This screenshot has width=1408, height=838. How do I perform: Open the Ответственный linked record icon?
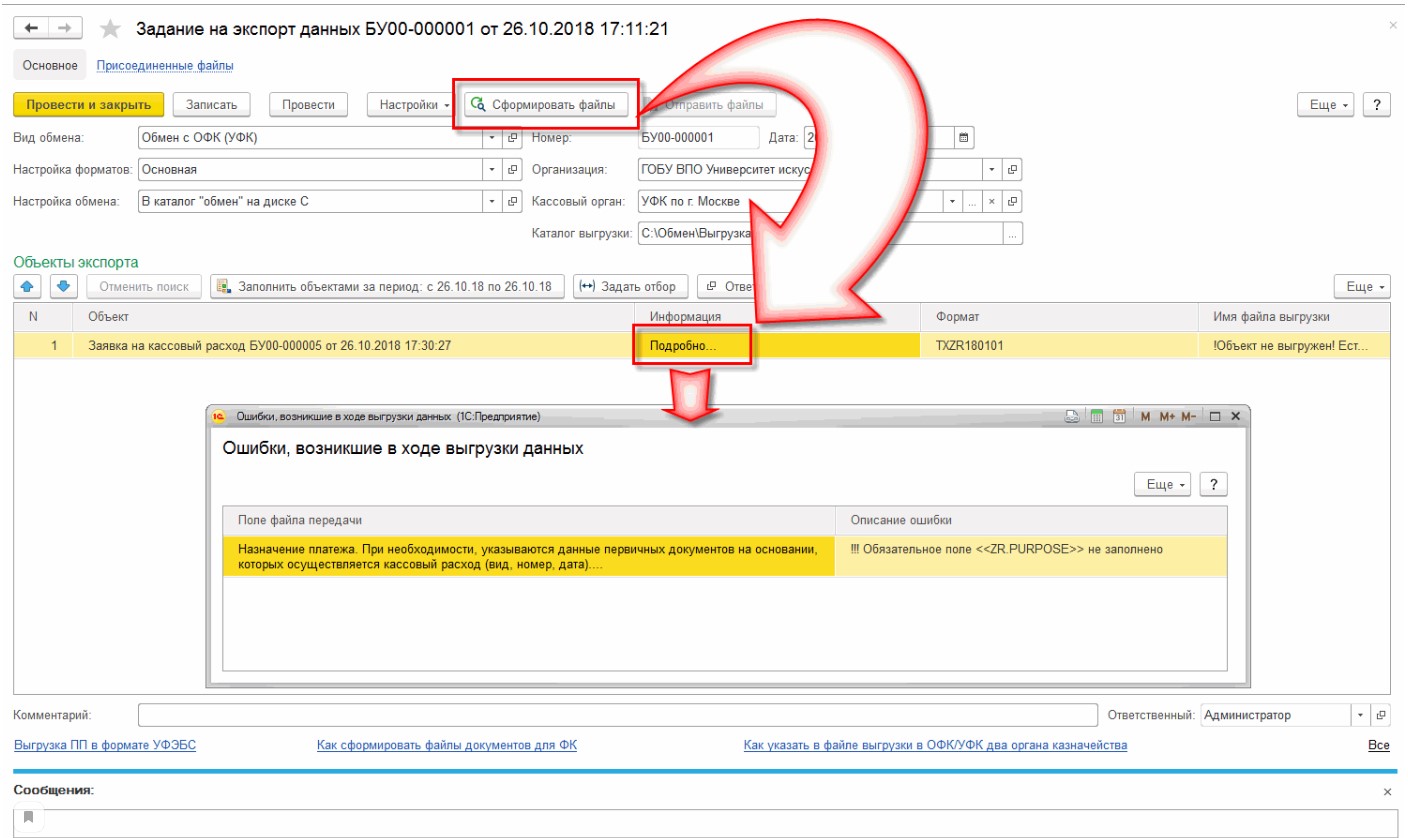pos(1381,715)
